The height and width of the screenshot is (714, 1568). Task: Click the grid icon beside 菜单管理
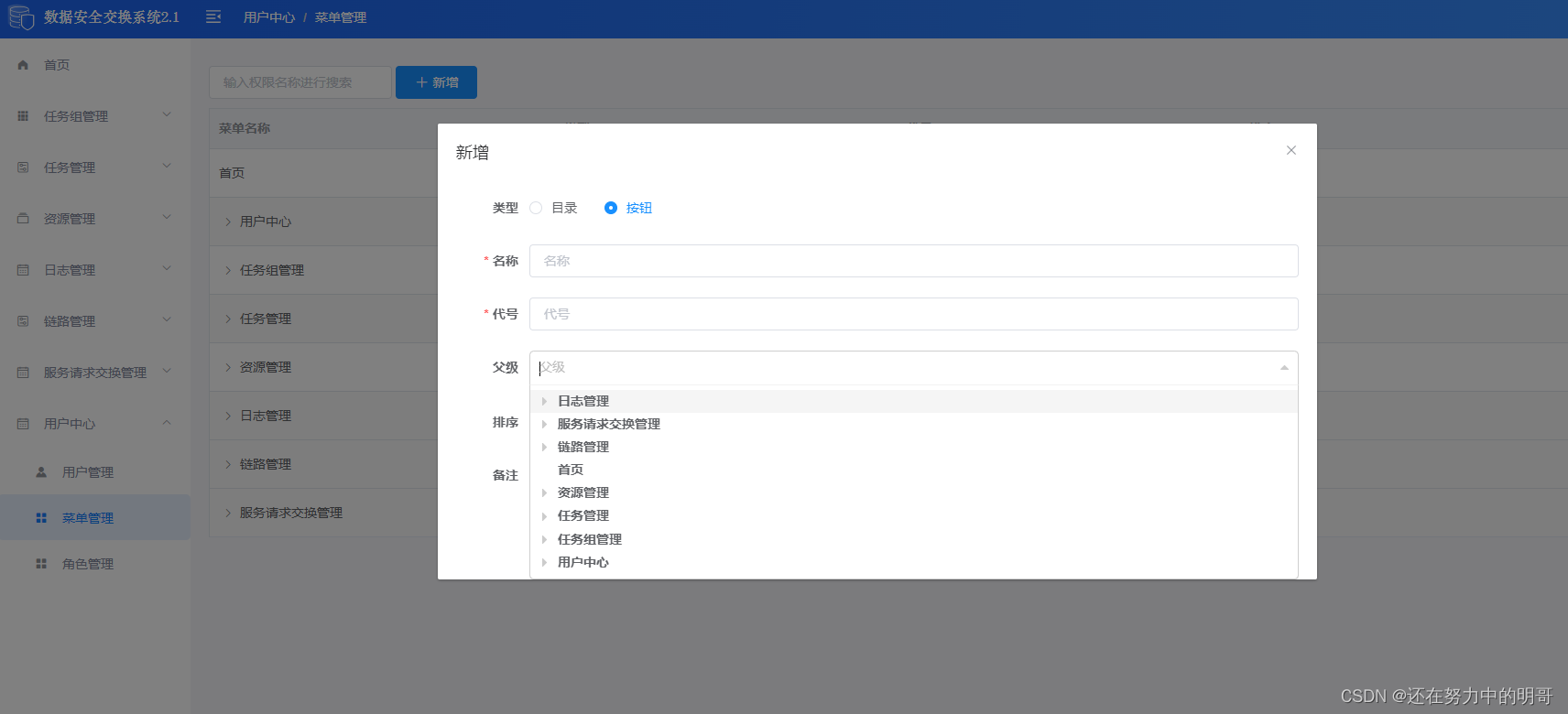(41, 518)
